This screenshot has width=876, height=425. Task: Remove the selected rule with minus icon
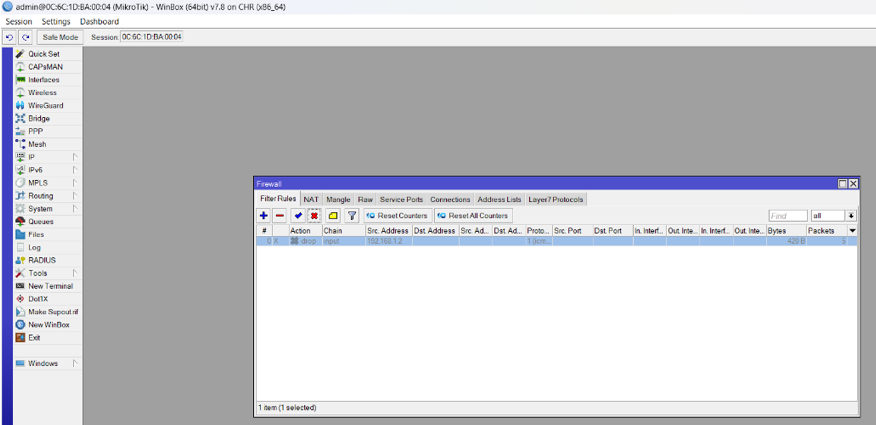pyautogui.click(x=280, y=216)
